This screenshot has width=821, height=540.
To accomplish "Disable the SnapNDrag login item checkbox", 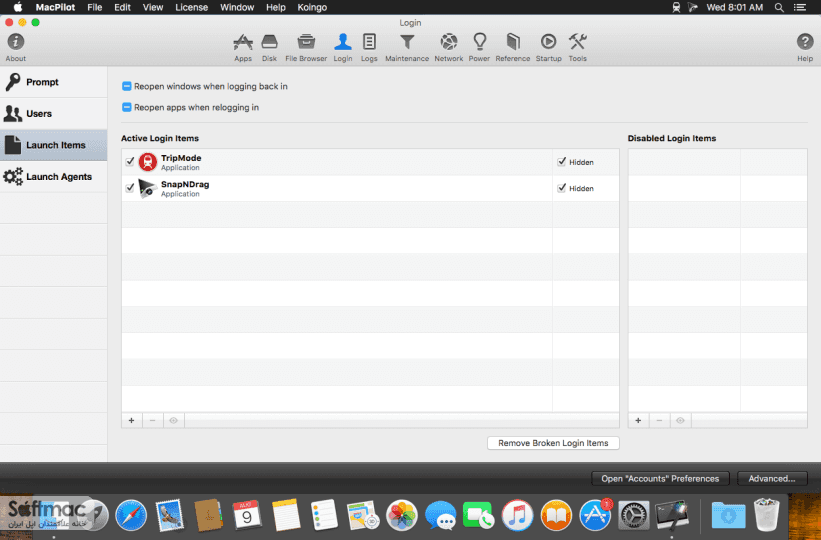I will [x=130, y=188].
